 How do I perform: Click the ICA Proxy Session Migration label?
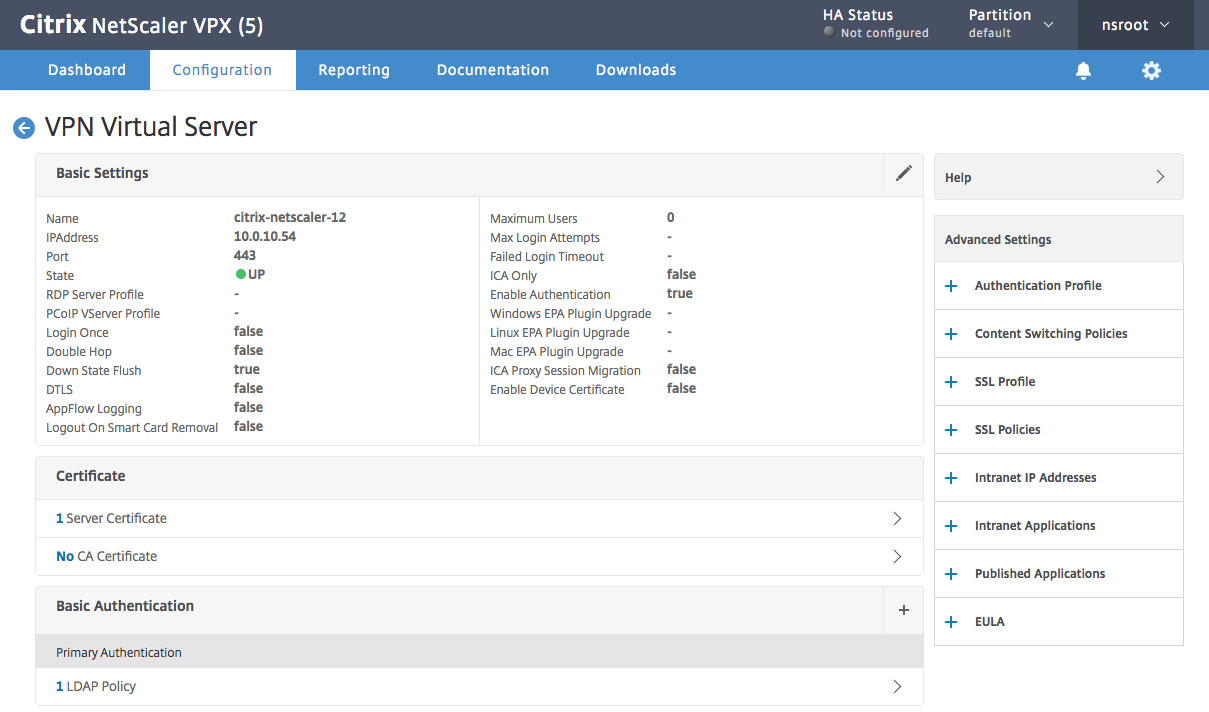click(566, 371)
